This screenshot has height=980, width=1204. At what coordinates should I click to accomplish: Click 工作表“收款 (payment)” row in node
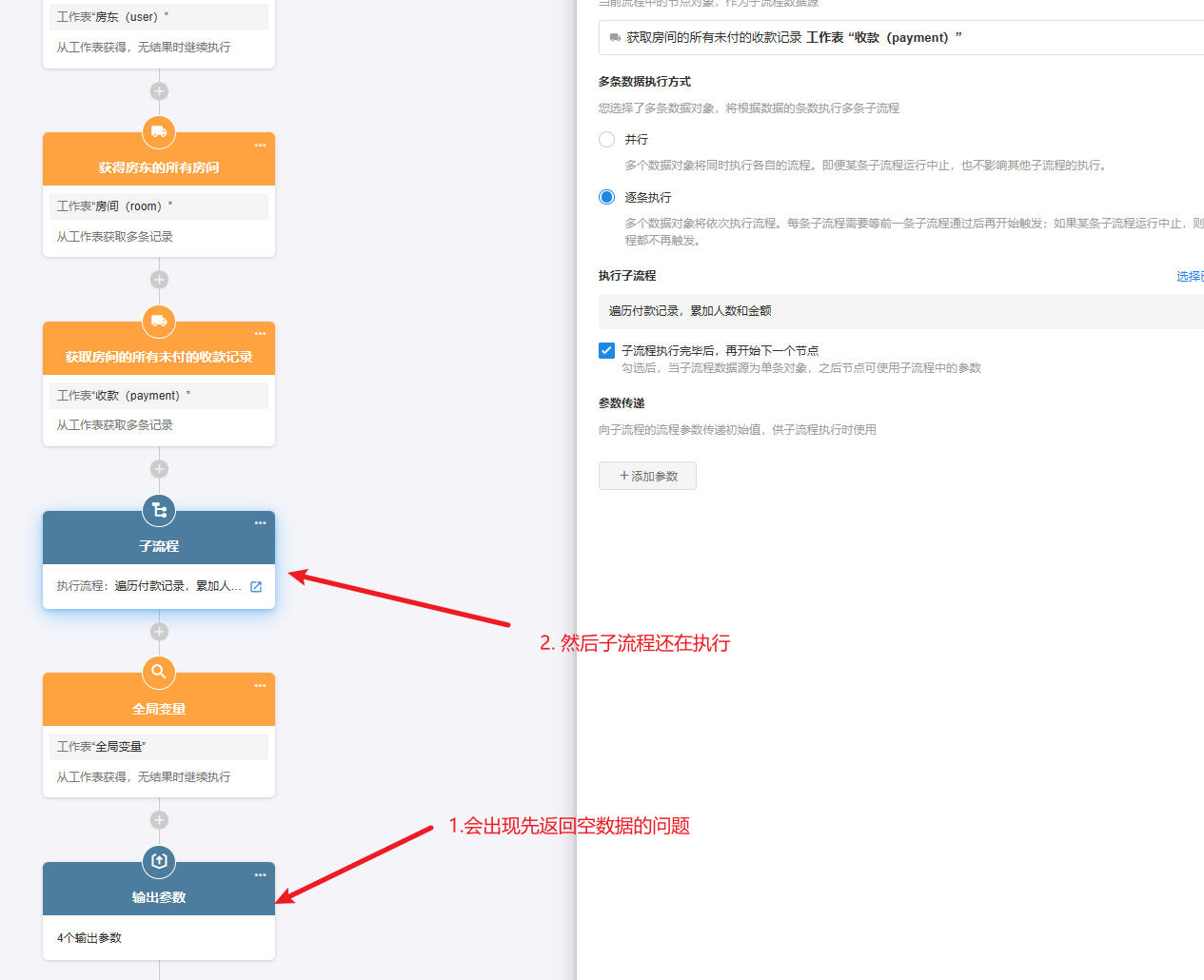coord(159,396)
